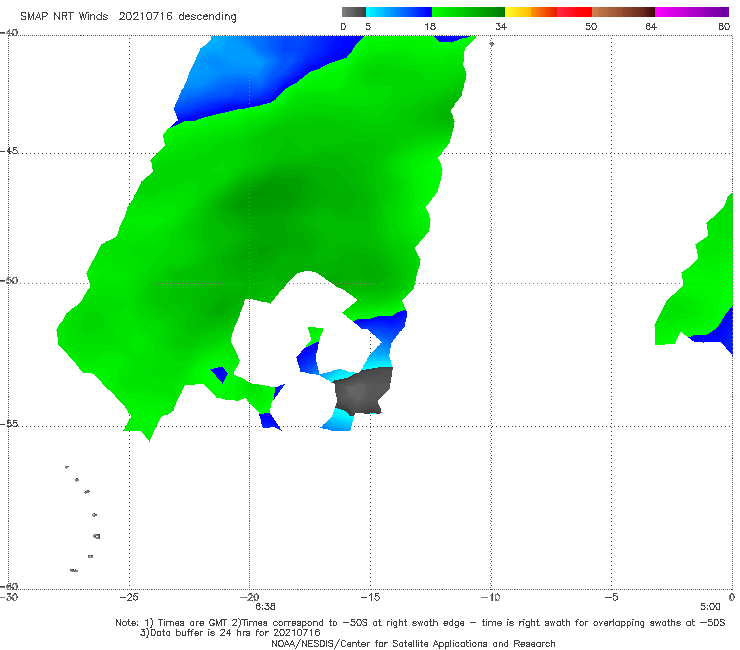
Task: Click the longitude label "-30"
Action: click(x=9, y=597)
